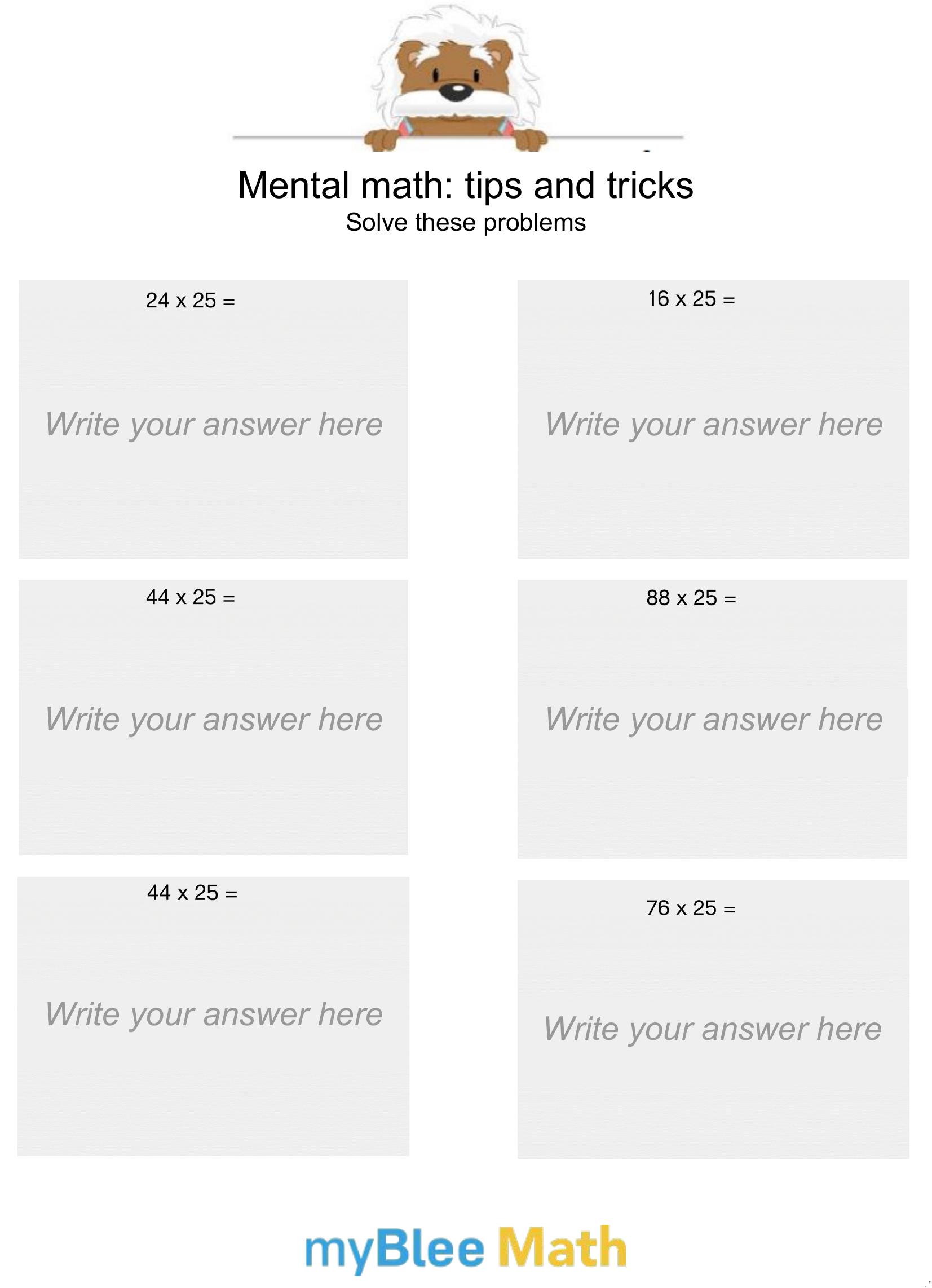Focus the answer field for 88 x 25
The width and height of the screenshot is (932, 1288).
714,720
